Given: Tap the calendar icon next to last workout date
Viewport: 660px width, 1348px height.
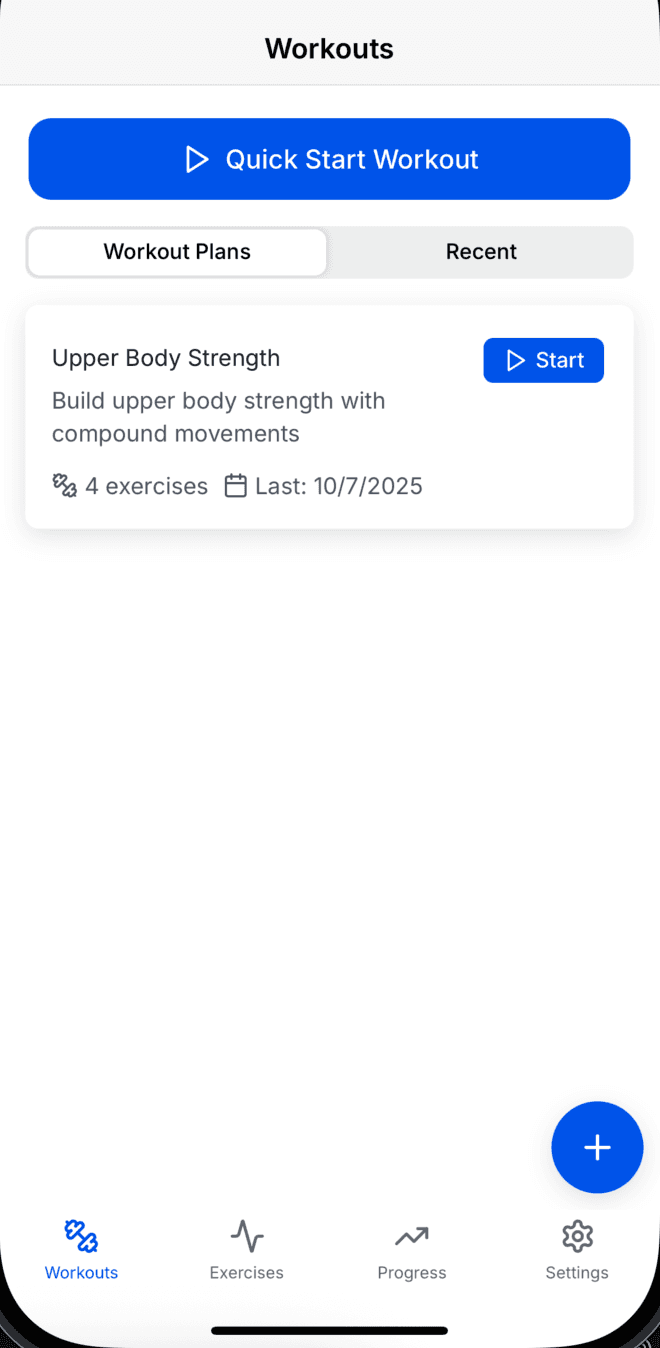Looking at the screenshot, I should point(236,485).
